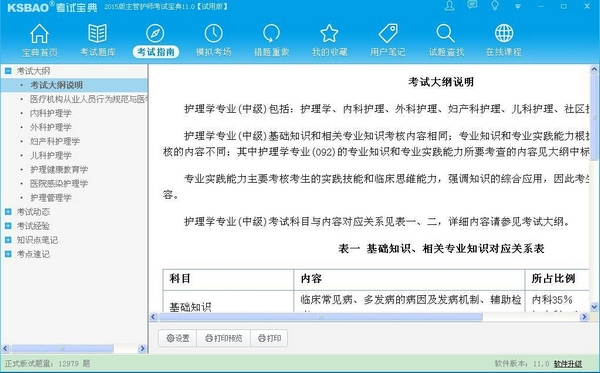Image resolution: width=600 pixels, height=373 pixels.
Task: Open the 在线课程 globe icon
Action: click(504, 33)
